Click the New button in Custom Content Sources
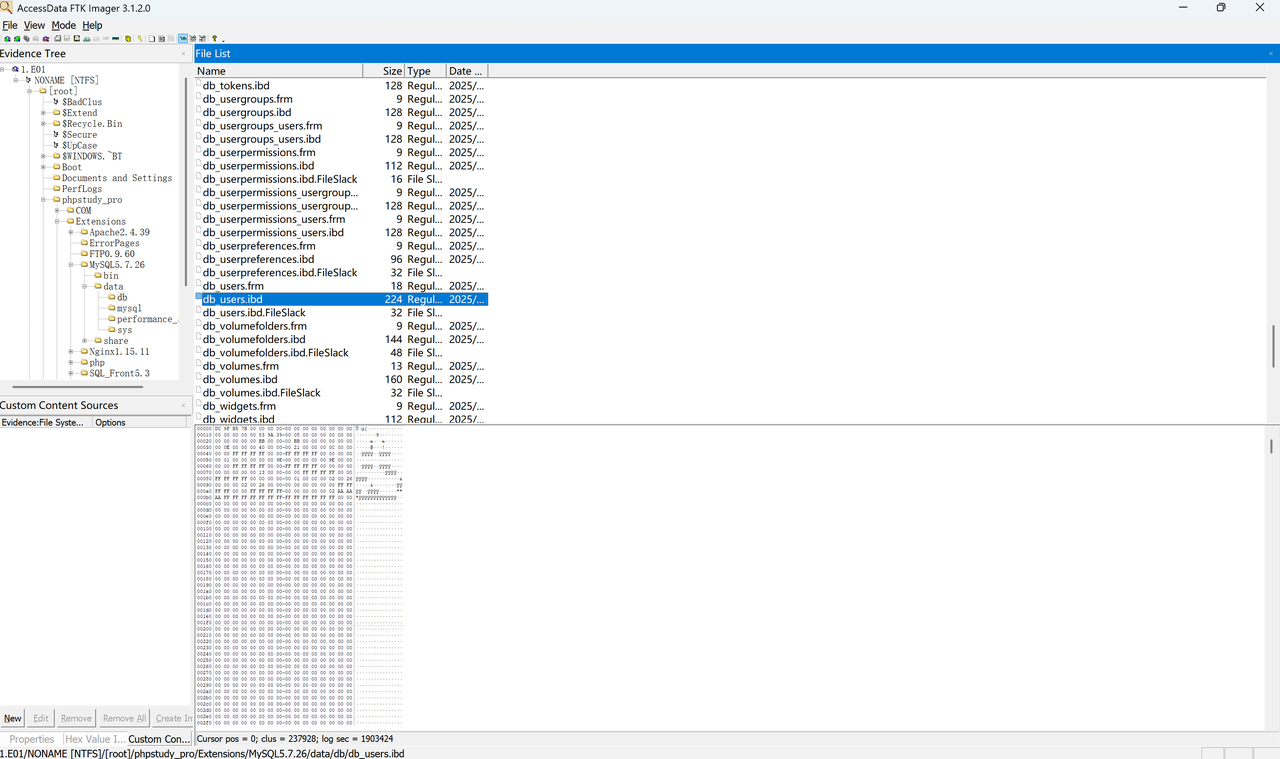 click(12, 718)
